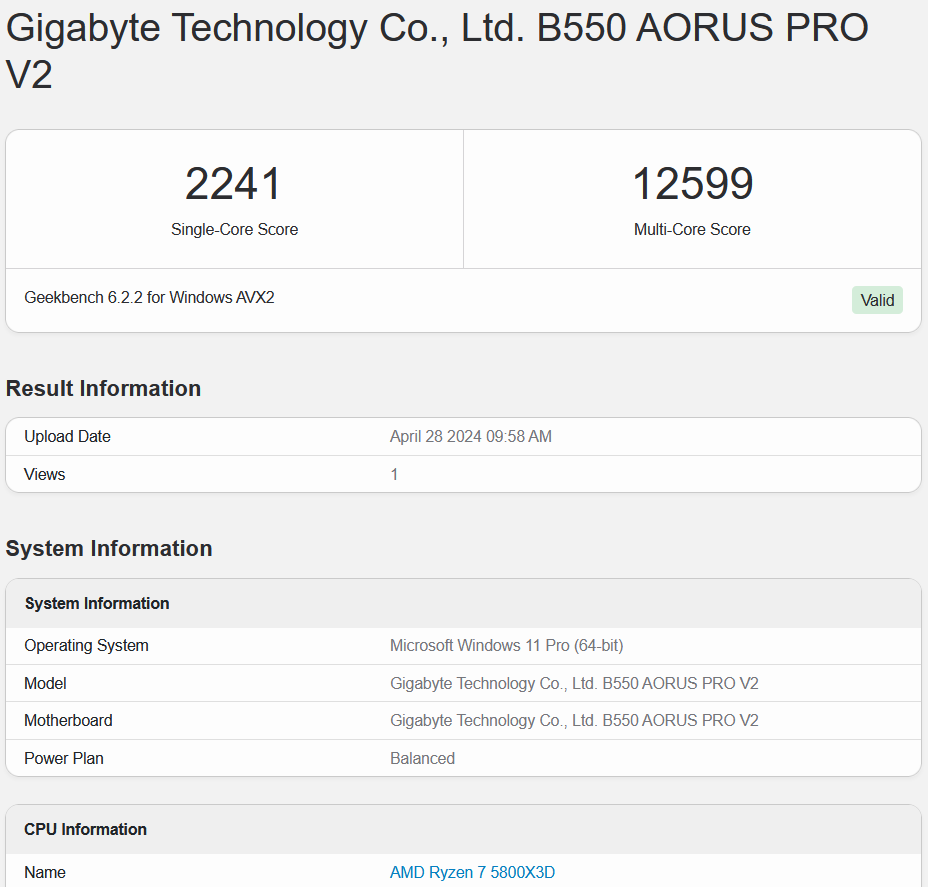Select the Motherboard row's Gigabyte value
This screenshot has height=887, width=928.
(x=574, y=721)
